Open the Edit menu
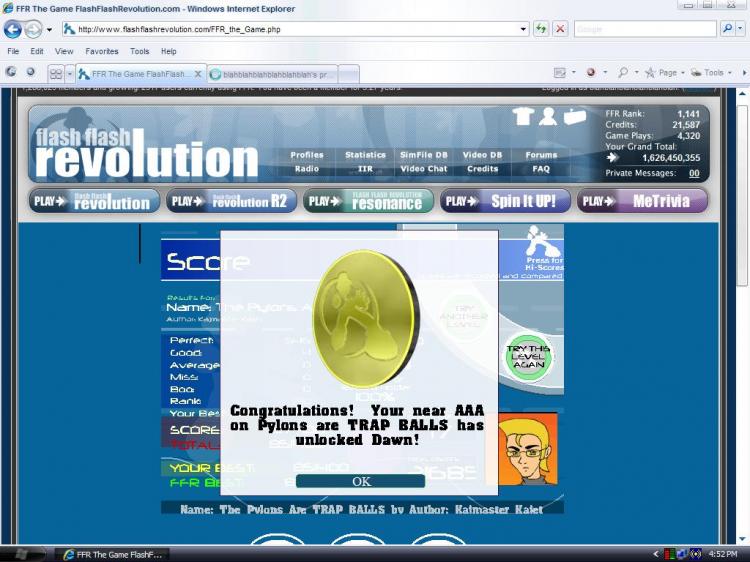The image size is (750, 562). 37,51
